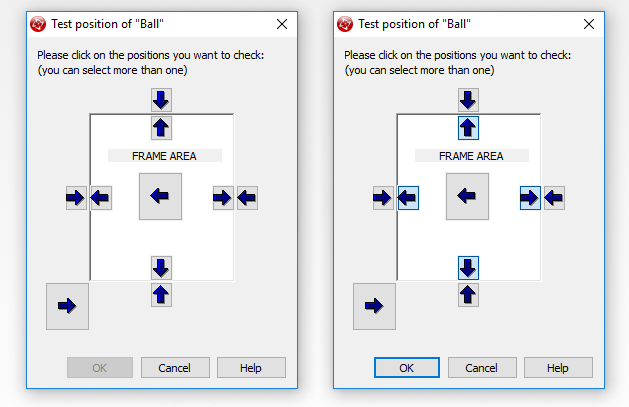Open Help from the right dialog

pyautogui.click(x=558, y=367)
